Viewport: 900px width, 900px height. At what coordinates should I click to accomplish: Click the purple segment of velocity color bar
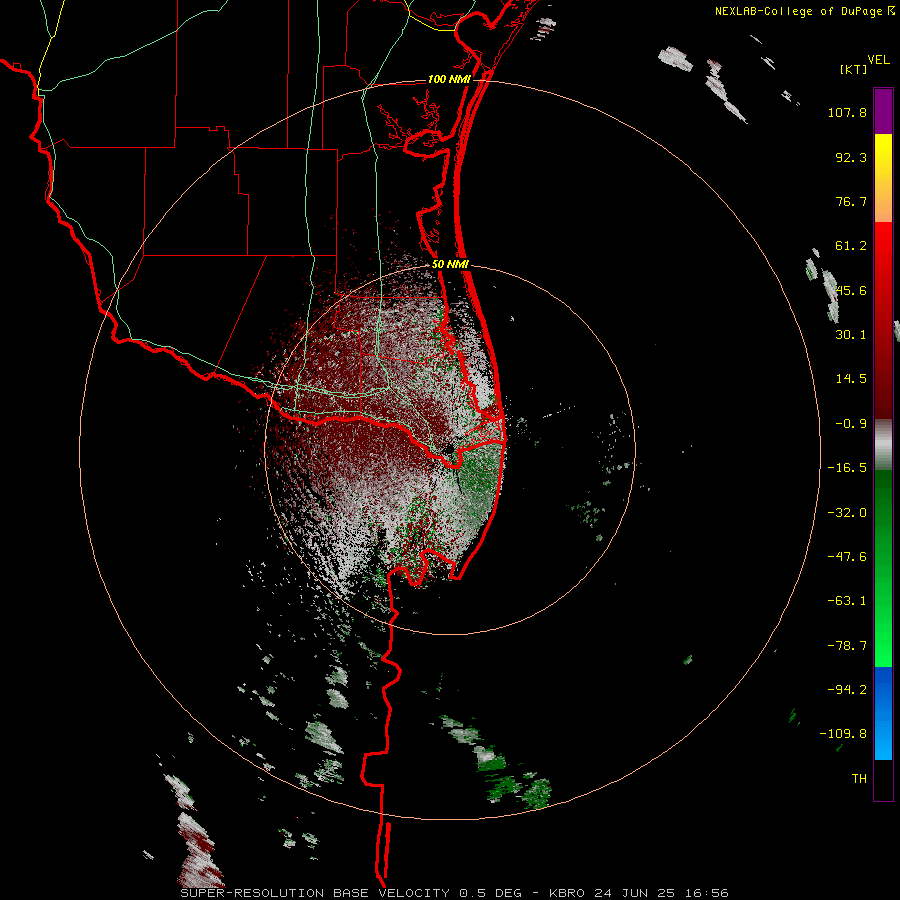(x=883, y=111)
